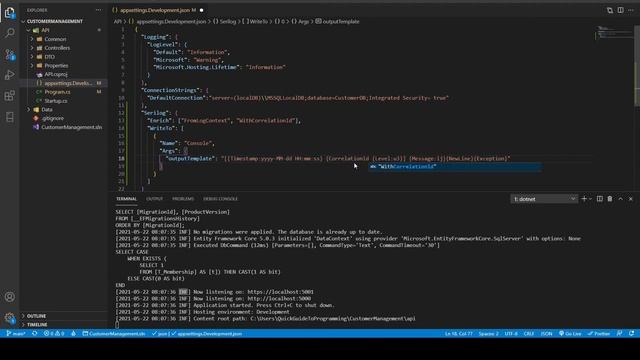
Task: Switch to the OUTPUT tab
Action: [x=154, y=199]
